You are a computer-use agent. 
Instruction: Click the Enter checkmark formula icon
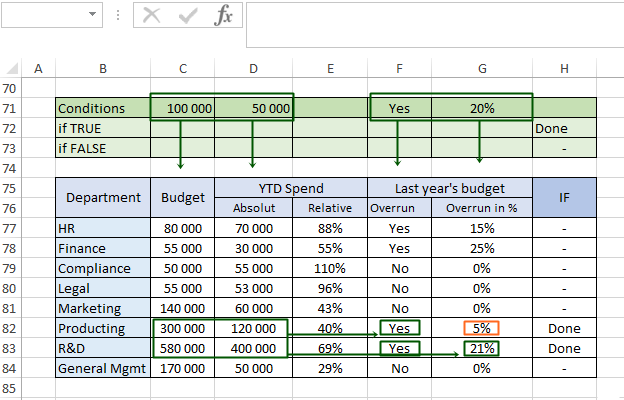[188, 15]
